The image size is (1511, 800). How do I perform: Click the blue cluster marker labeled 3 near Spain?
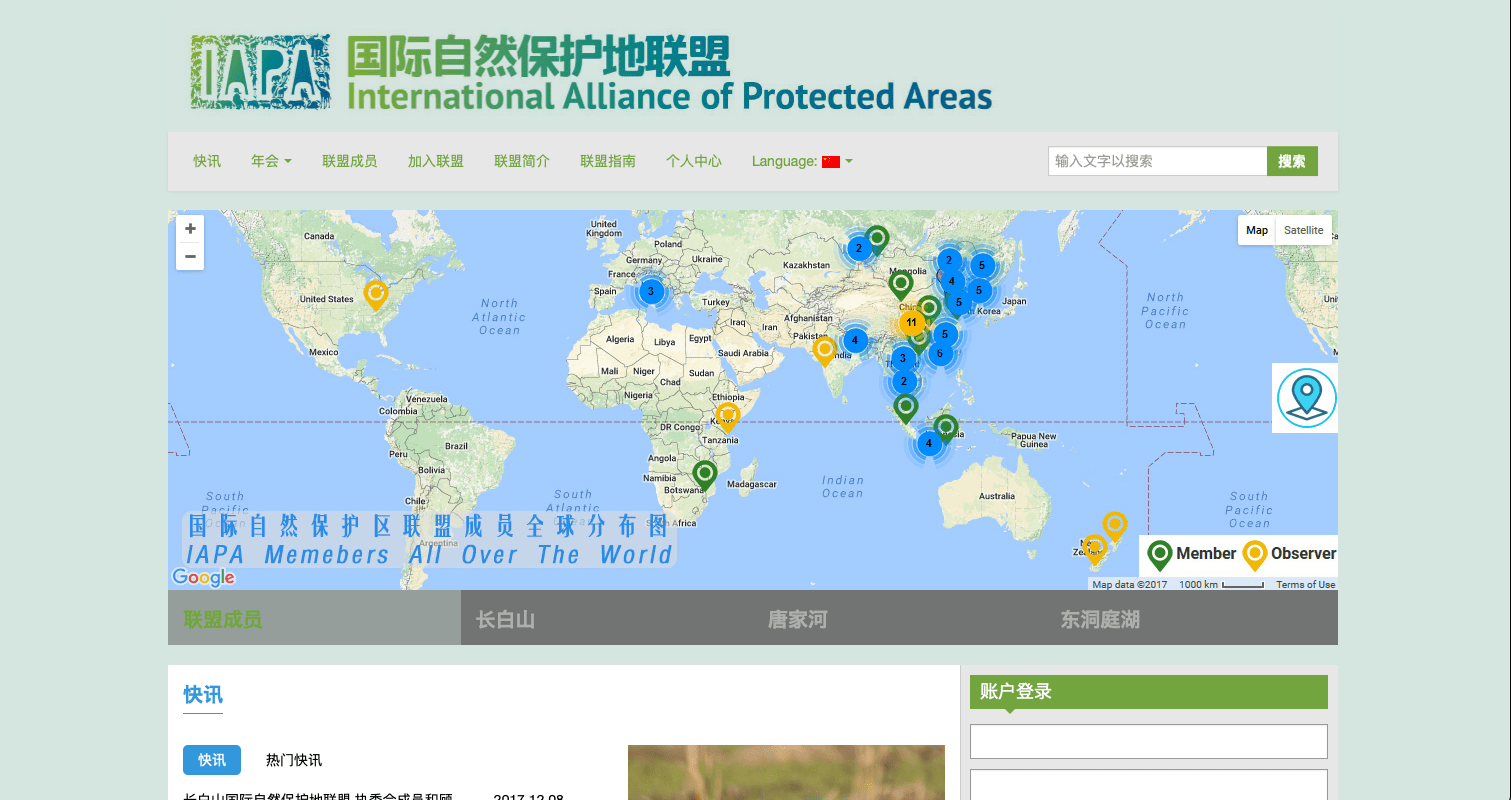651,292
